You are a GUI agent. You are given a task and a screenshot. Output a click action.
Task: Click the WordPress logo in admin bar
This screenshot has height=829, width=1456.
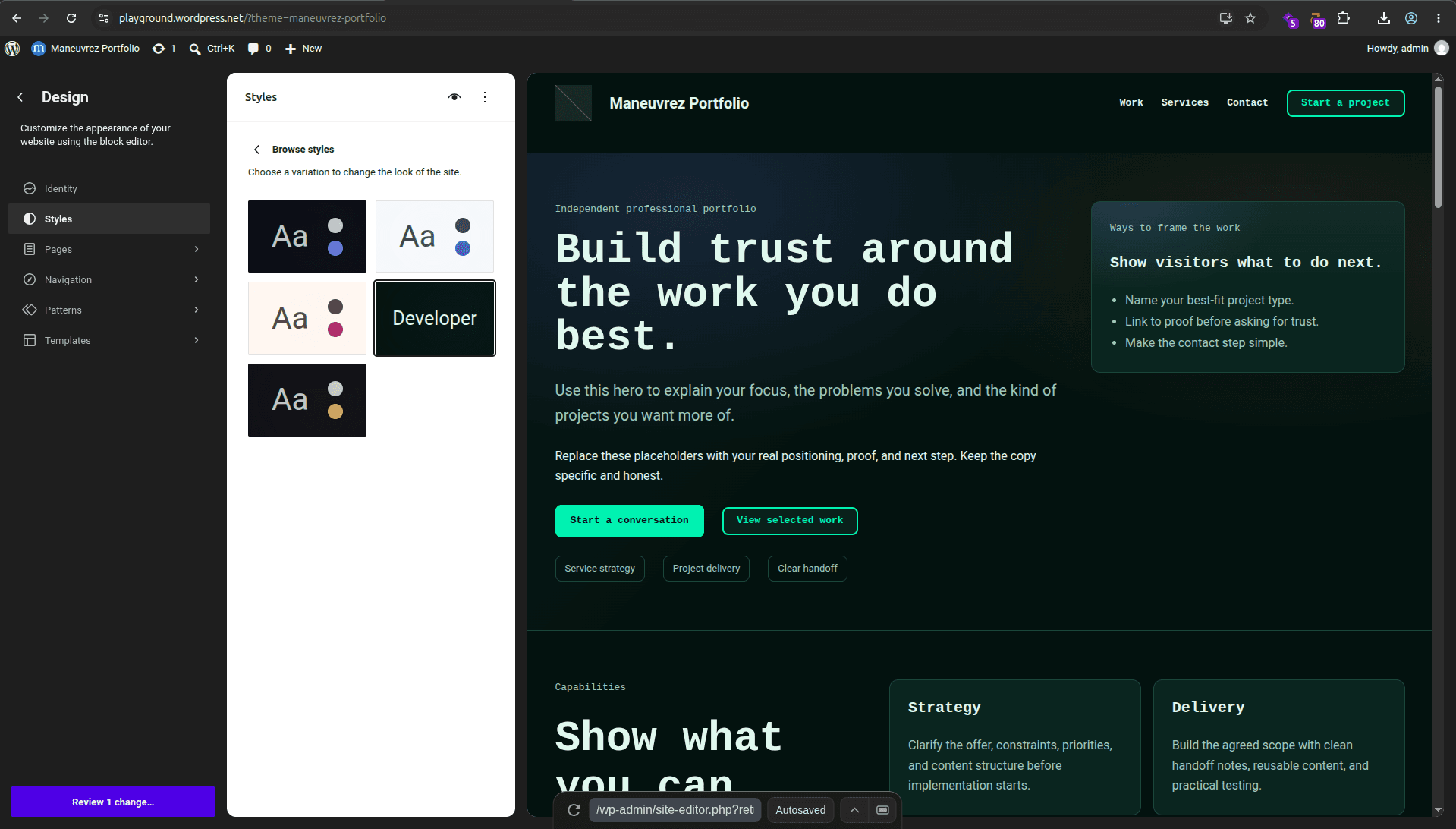12,49
